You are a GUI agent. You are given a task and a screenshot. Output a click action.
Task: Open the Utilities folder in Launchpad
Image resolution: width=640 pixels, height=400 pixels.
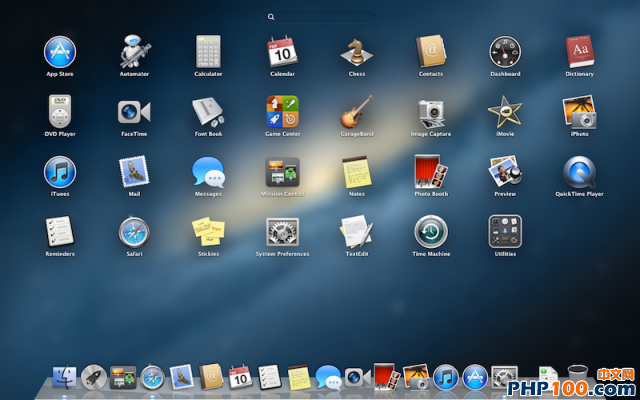(505, 231)
